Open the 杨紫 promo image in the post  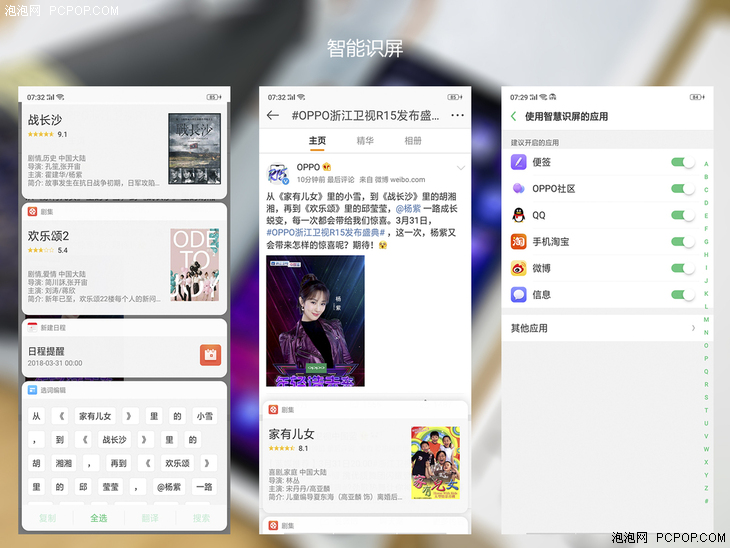coord(315,321)
